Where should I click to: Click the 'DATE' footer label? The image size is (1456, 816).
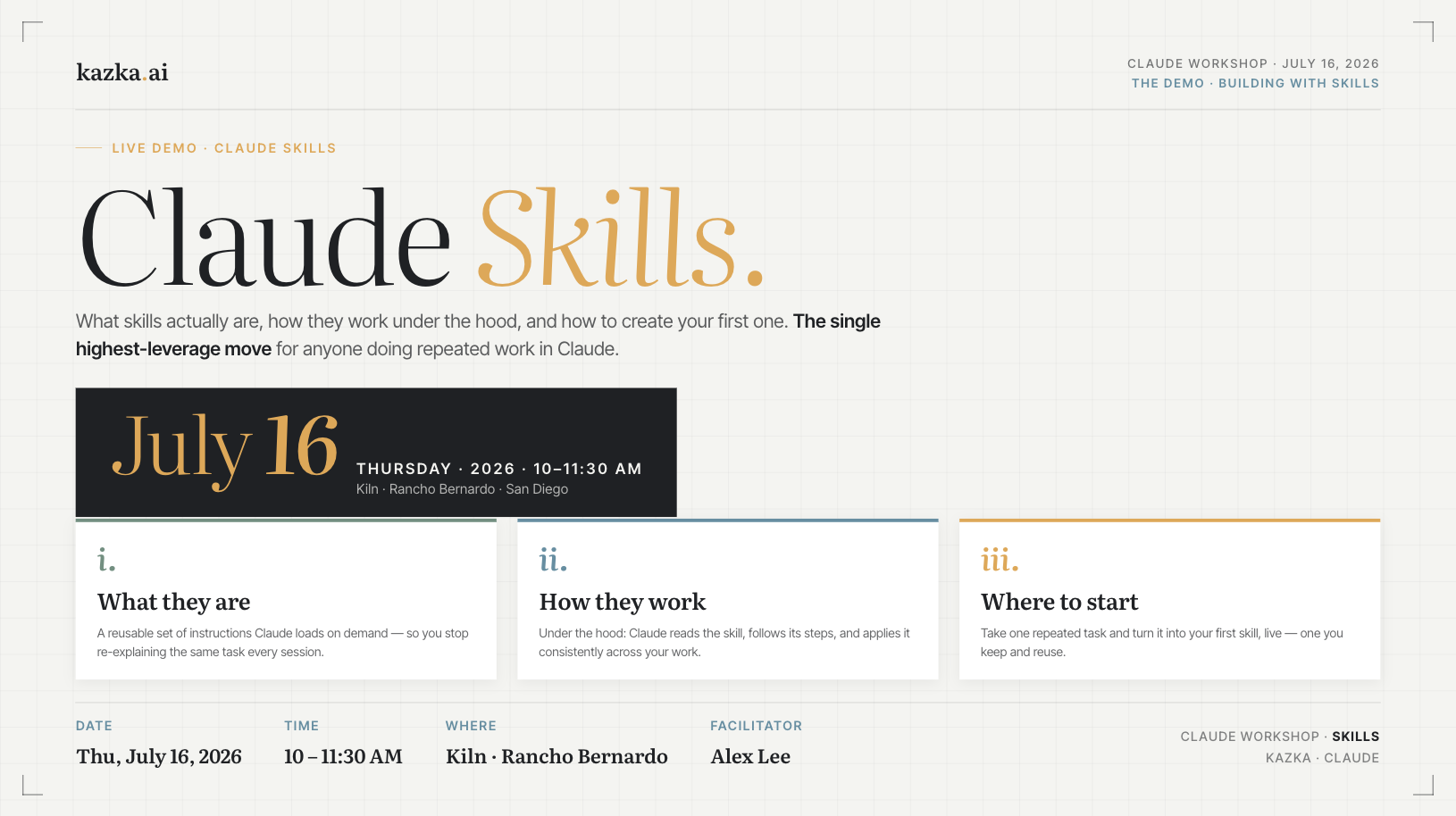click(x=94, y=726)
